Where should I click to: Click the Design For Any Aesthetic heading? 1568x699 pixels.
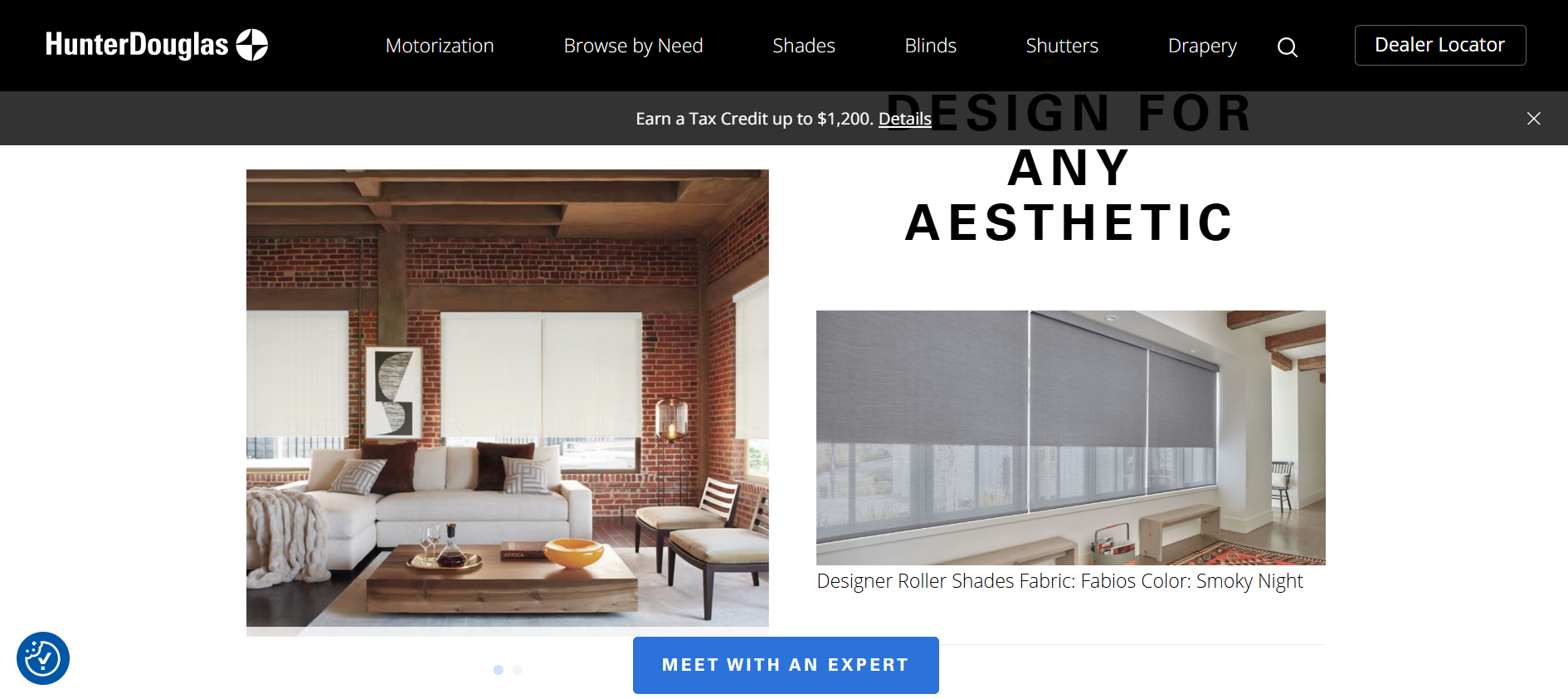pyautogui.click(x=1069, y=168)
